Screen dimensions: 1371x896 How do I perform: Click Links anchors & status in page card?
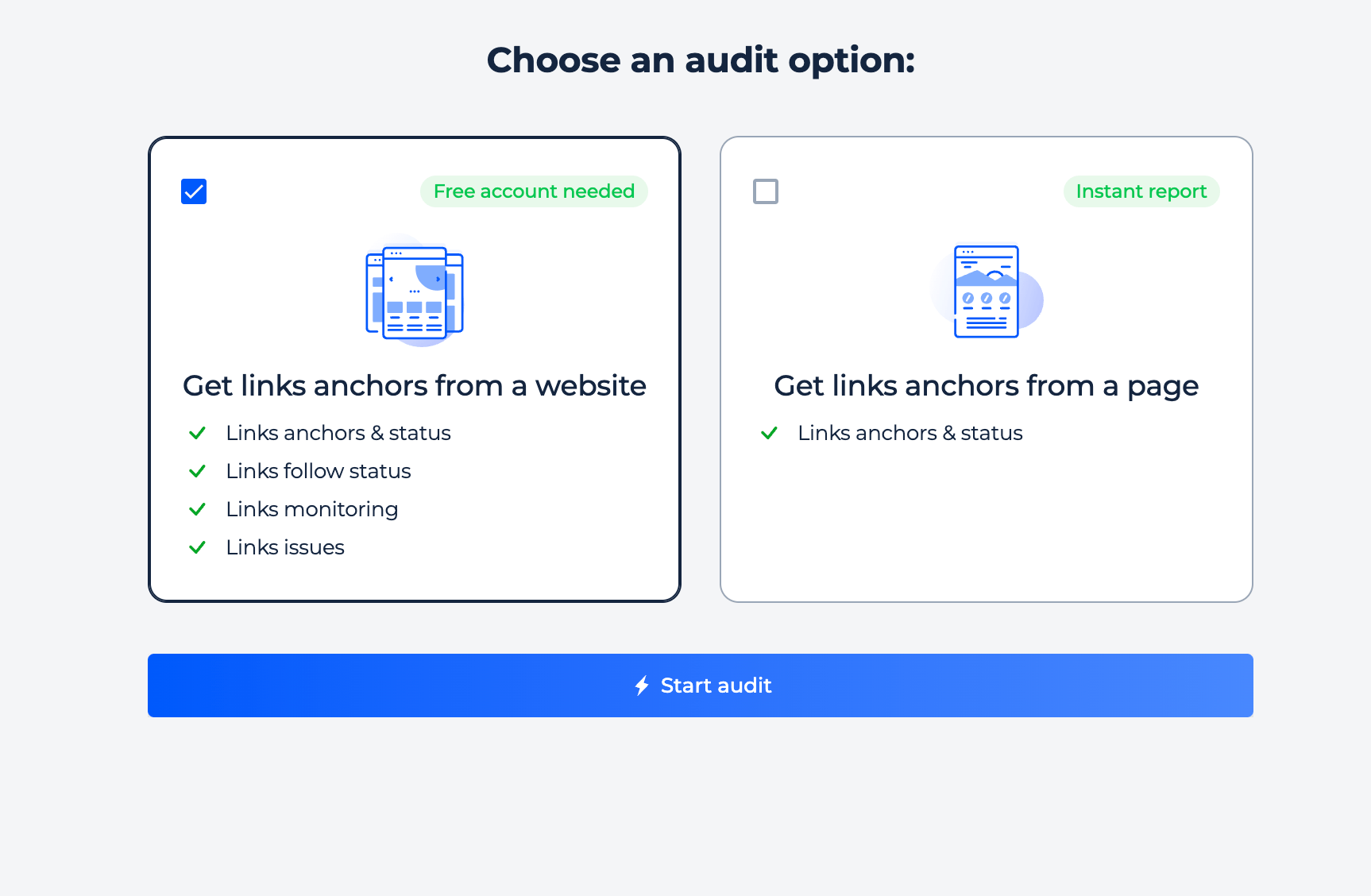(910, 433)
